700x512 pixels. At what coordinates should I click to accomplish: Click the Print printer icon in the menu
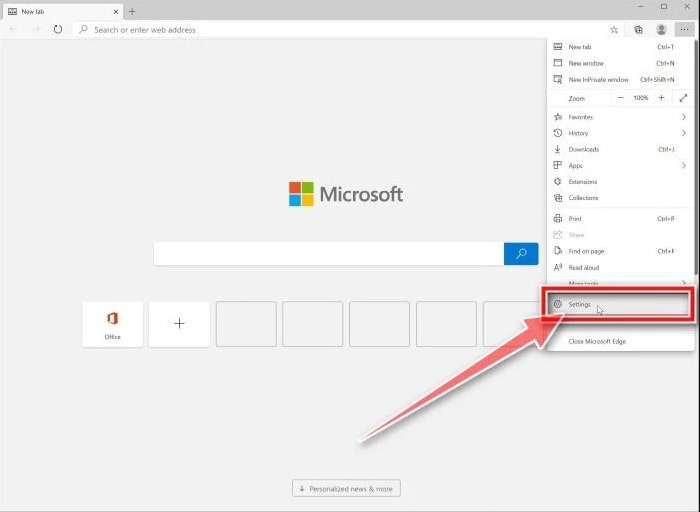click(558, 219)
